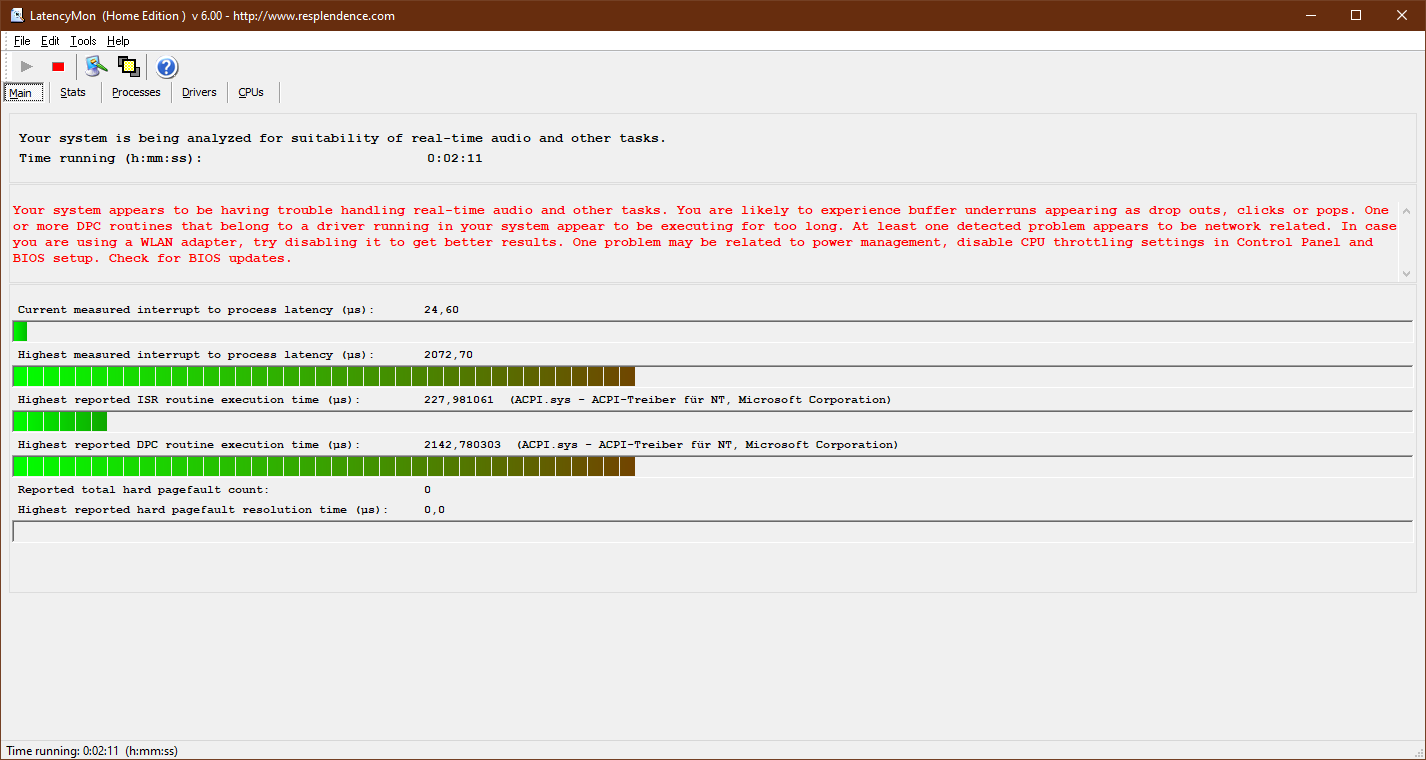
Task: Click 'Current measured interrupt to process latency' label
Action: 196,310
